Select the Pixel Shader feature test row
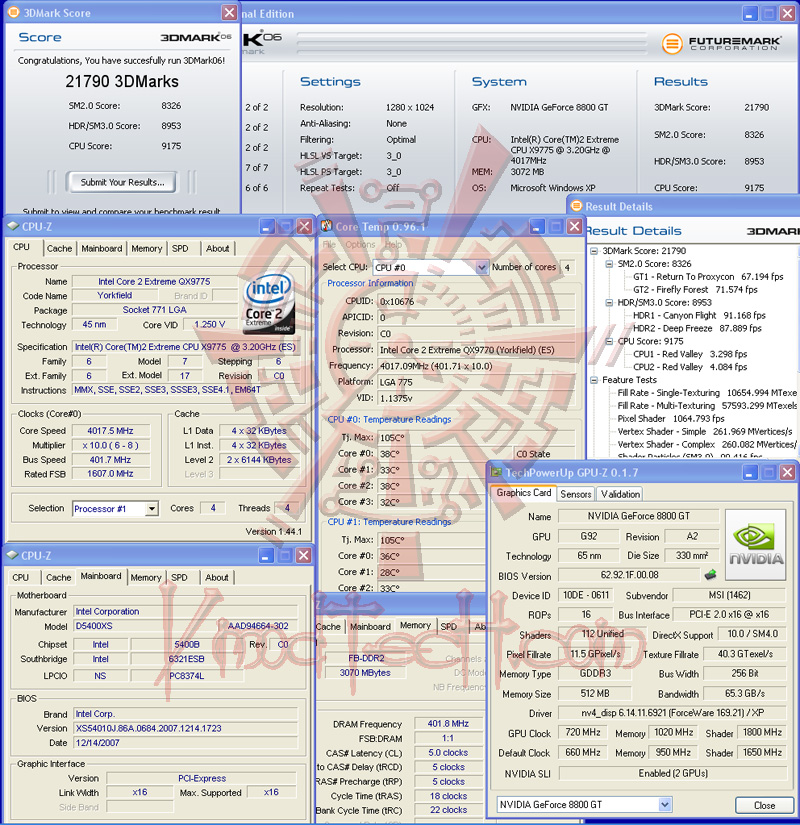This screenshot has height=825, width=800. pyautogui.click(x=671, y=419)
